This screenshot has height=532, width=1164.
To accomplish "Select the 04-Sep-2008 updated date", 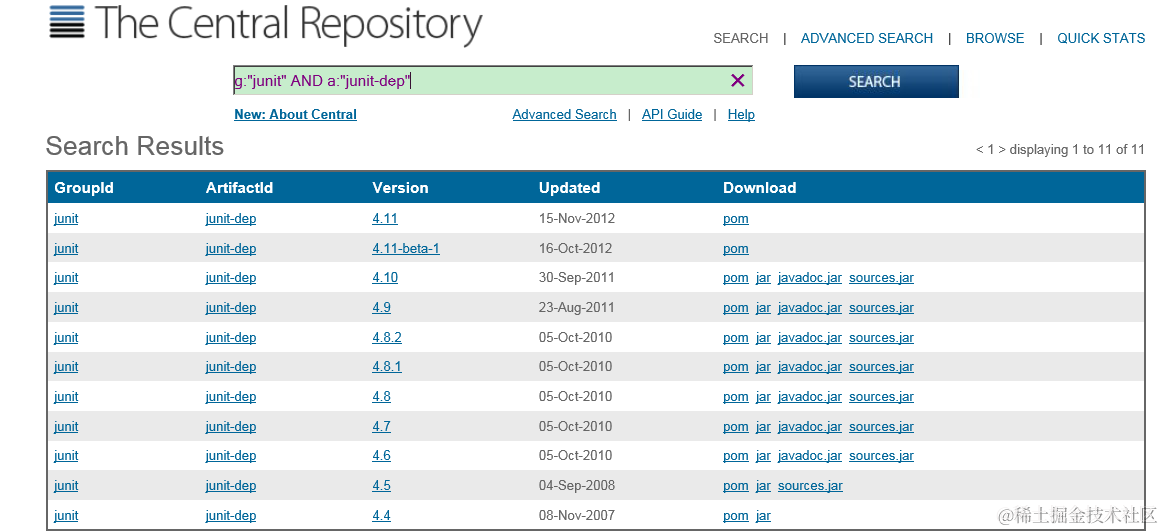I will (x=577, y=485).
